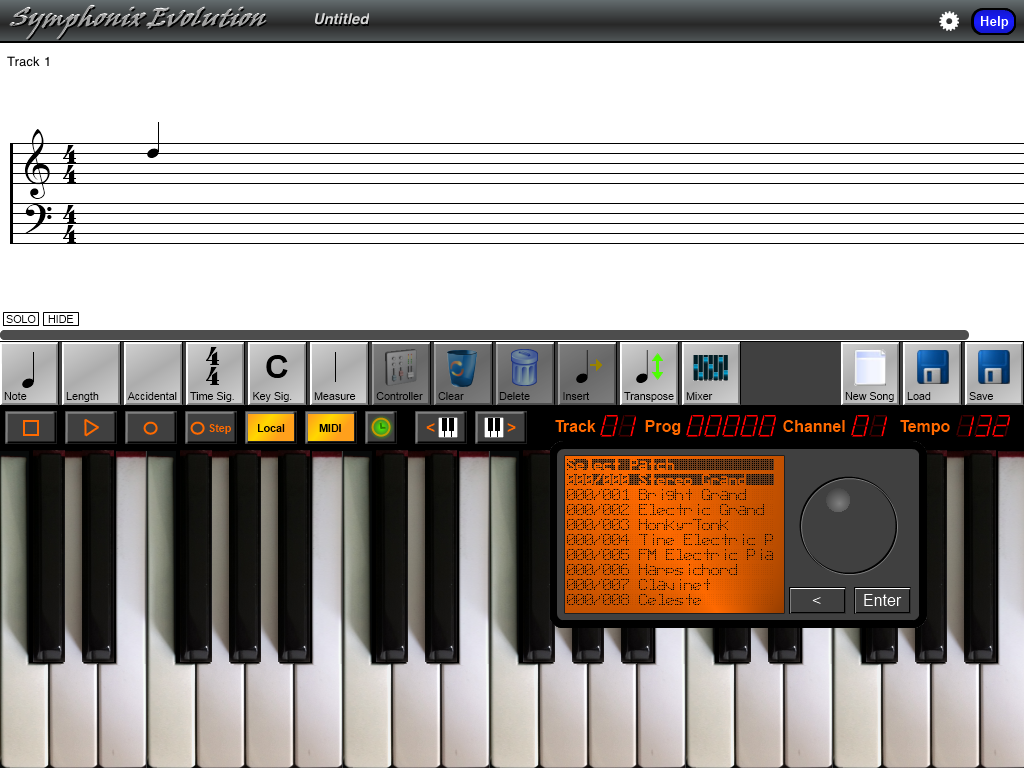Viewport: 1024px width, 768px height.
Task: Stop playback with the square button
Action: pyautogui.click(x=31, y=428)
